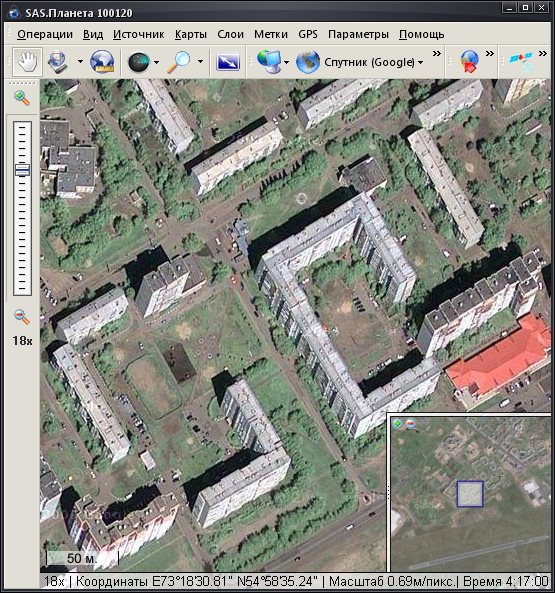
Task: Click the globe with red arrow icon
Action: click(469, 62)
